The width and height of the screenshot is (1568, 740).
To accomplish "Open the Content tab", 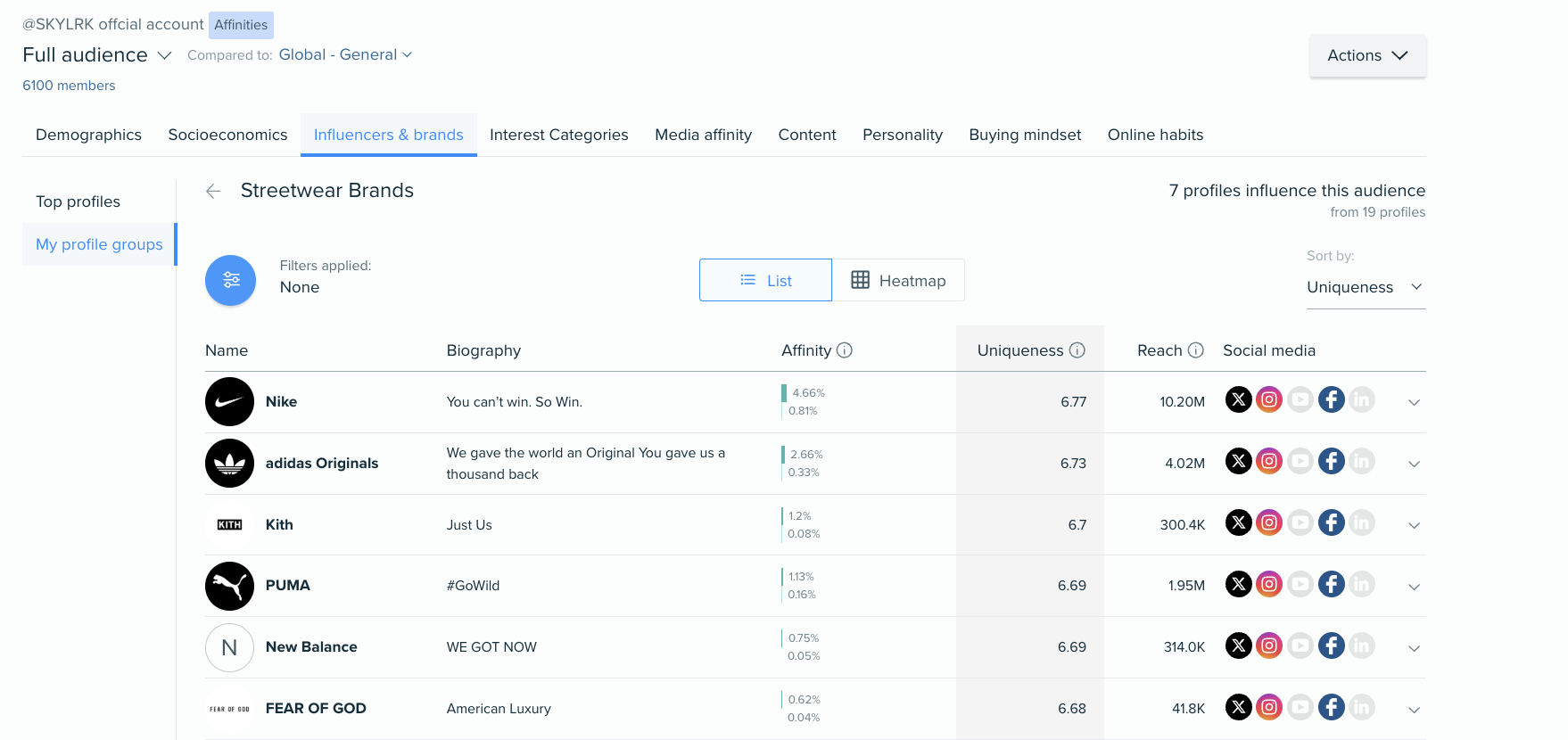I will coord(807,135).
